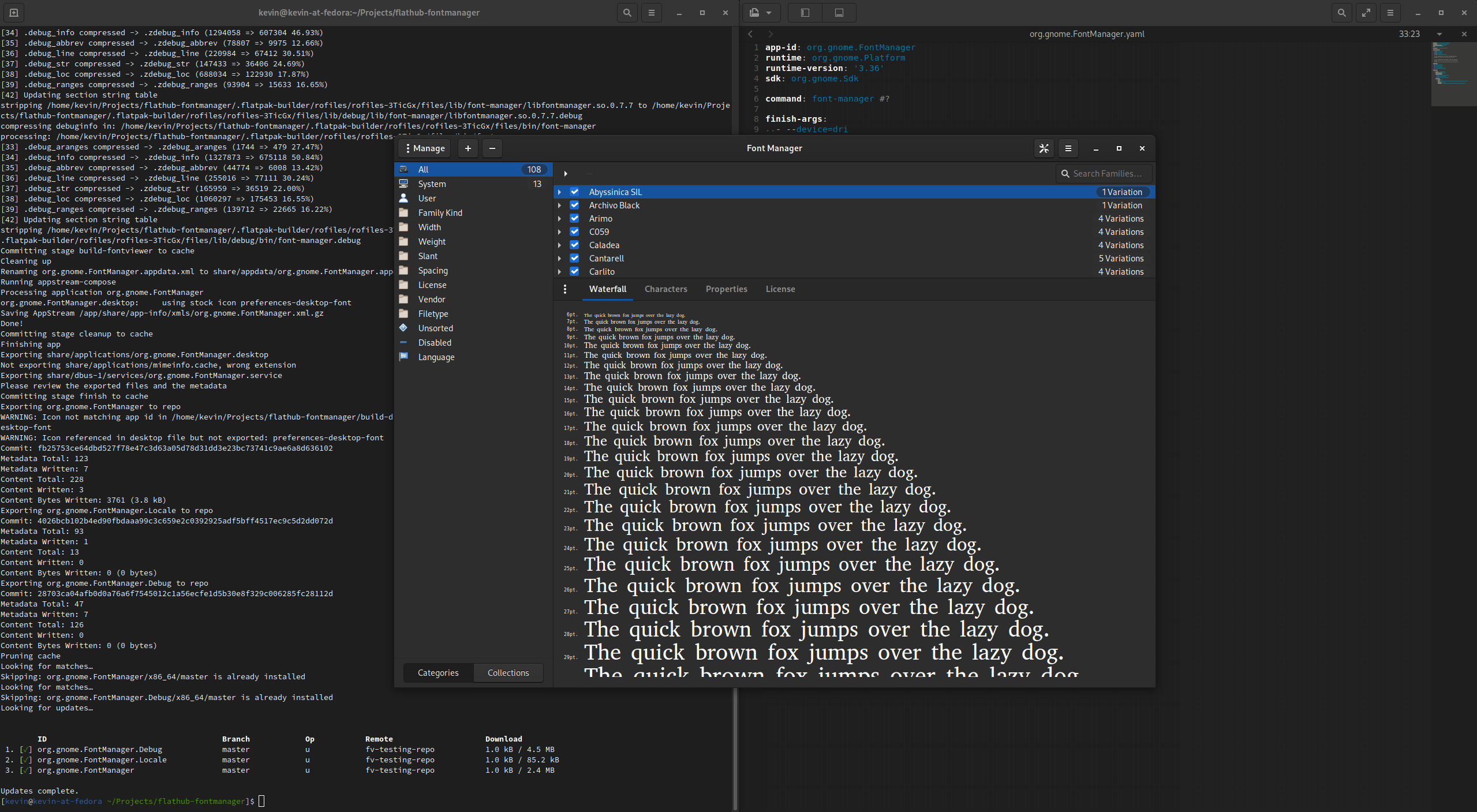1477x812 pixels.
Task: Open search in the text editor header
Action: tap(1341, 12)
